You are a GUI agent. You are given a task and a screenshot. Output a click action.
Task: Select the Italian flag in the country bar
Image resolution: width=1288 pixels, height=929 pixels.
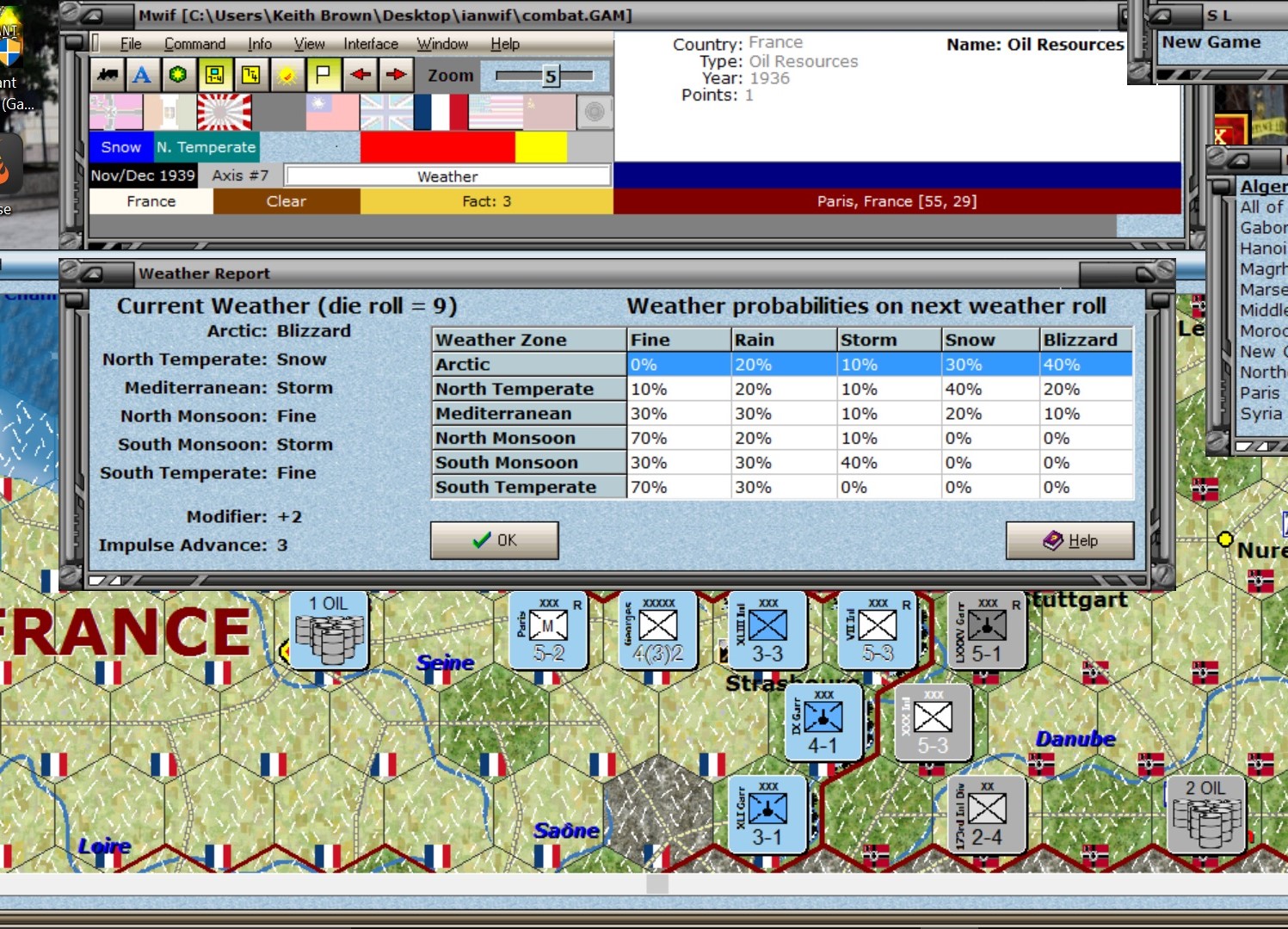click(x=169, y=113)
